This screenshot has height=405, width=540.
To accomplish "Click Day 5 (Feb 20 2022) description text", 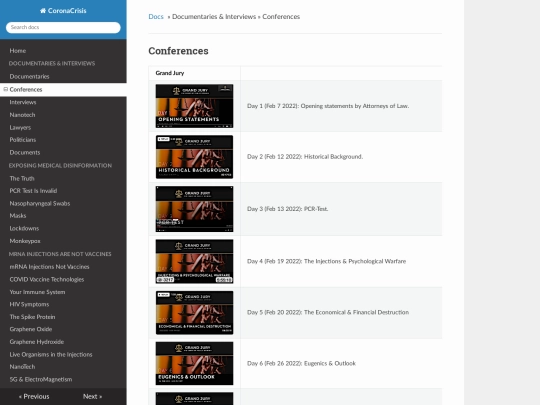I will tap(328, 312).
